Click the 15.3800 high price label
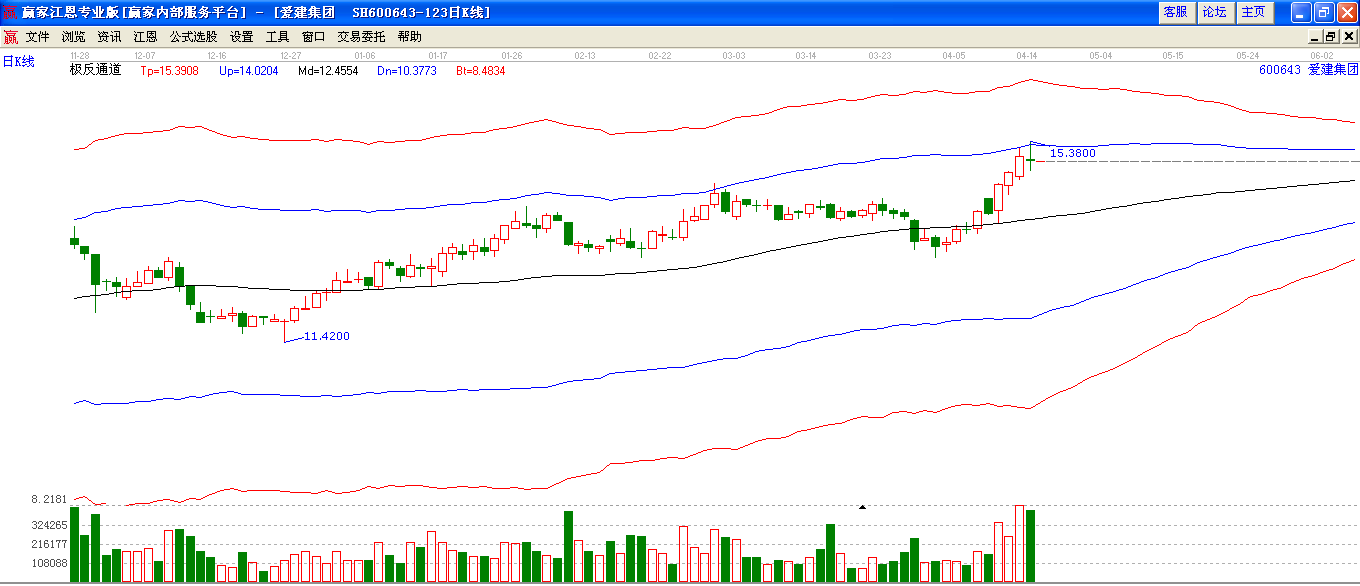1360x586 pixels. tap(1073, 153)
